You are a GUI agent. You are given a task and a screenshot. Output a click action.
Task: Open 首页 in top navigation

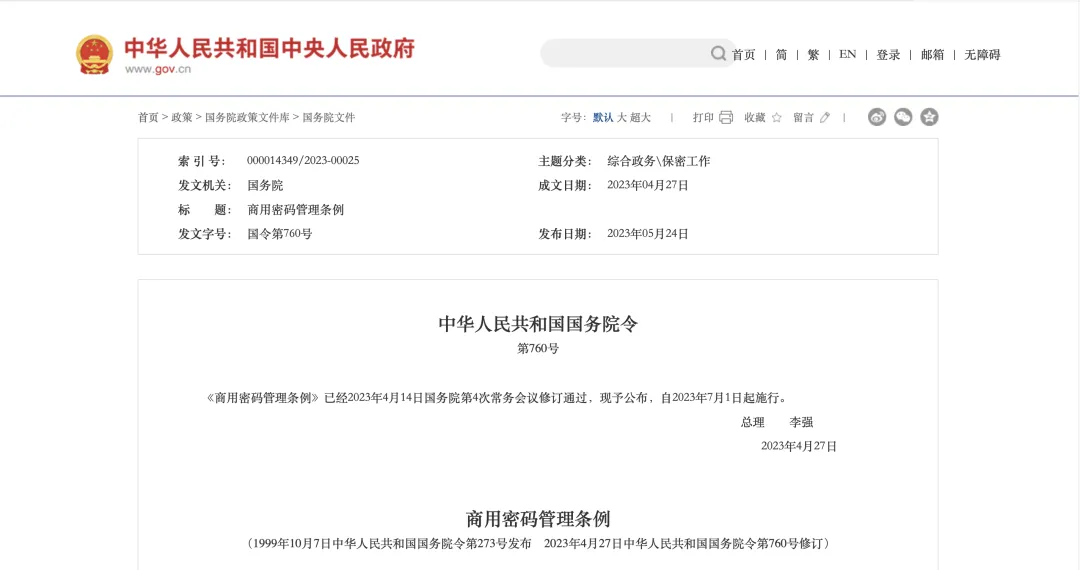pos(743,55)
